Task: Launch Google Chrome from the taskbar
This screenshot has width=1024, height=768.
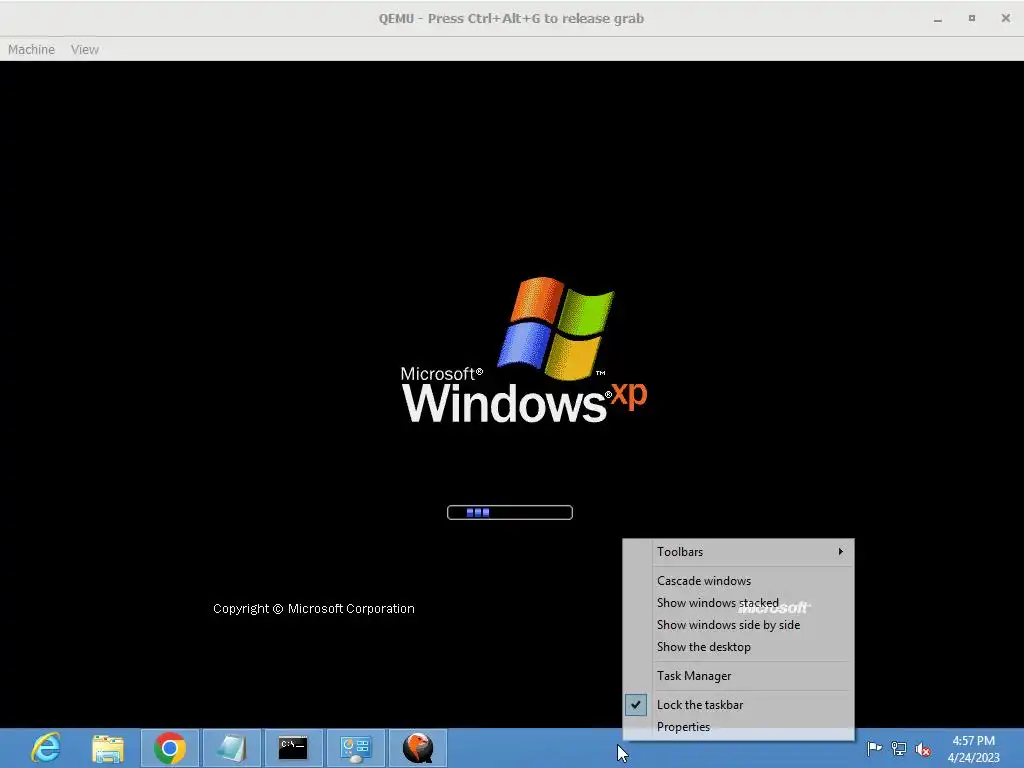Action: pyautogui.click(x=170, y=748)
